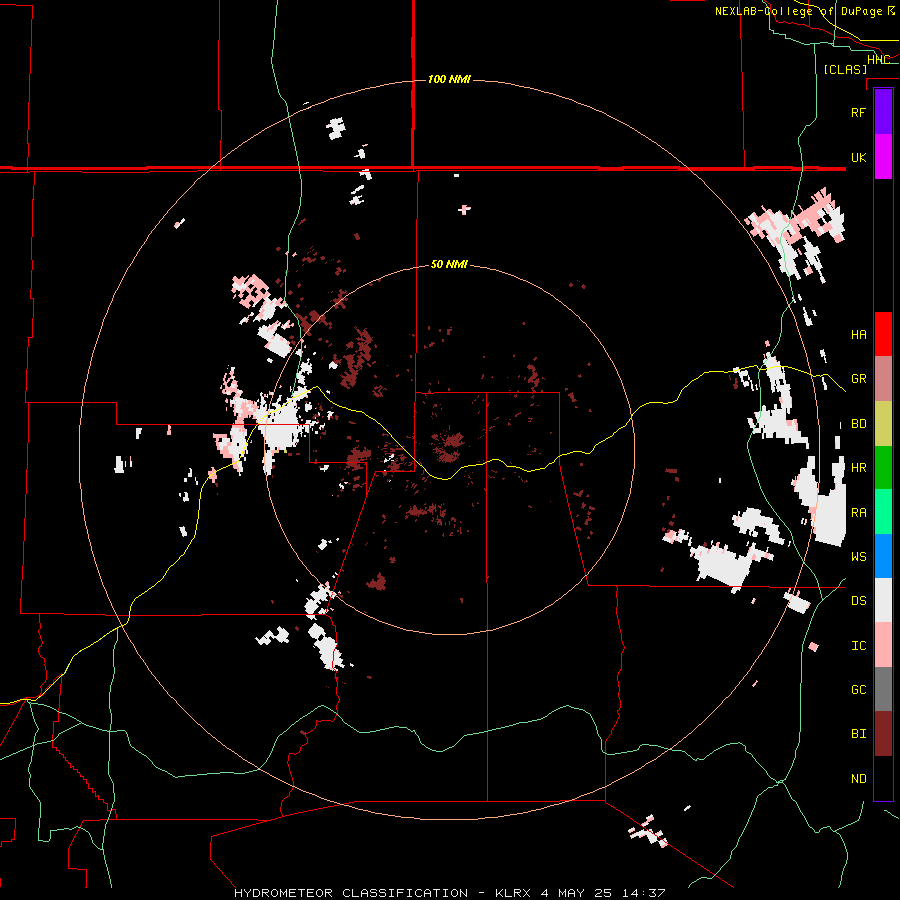
Task: Select the dusty pink GR legend swatch
Action: [x=883, y=379]
